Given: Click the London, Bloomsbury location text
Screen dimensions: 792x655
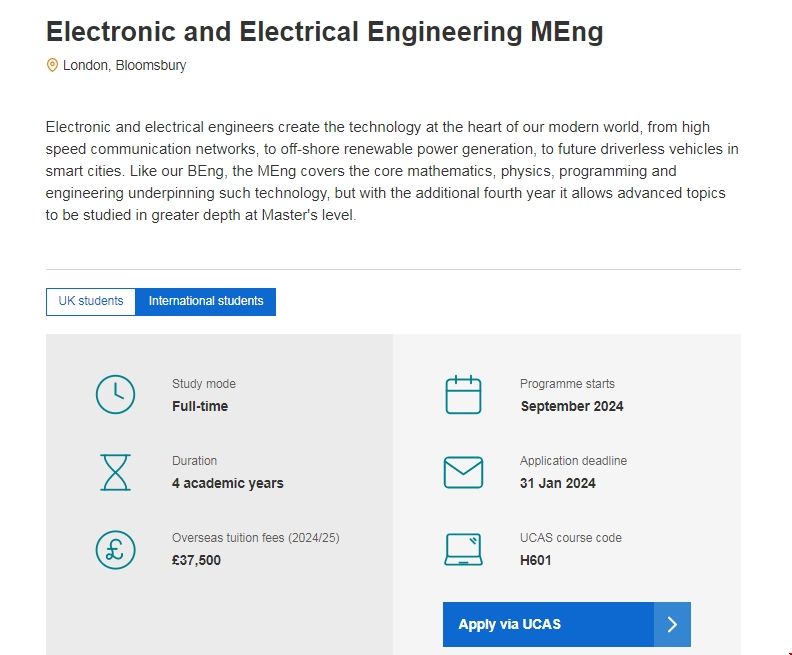Looking at the screenshot, I should tap(124, 66).
